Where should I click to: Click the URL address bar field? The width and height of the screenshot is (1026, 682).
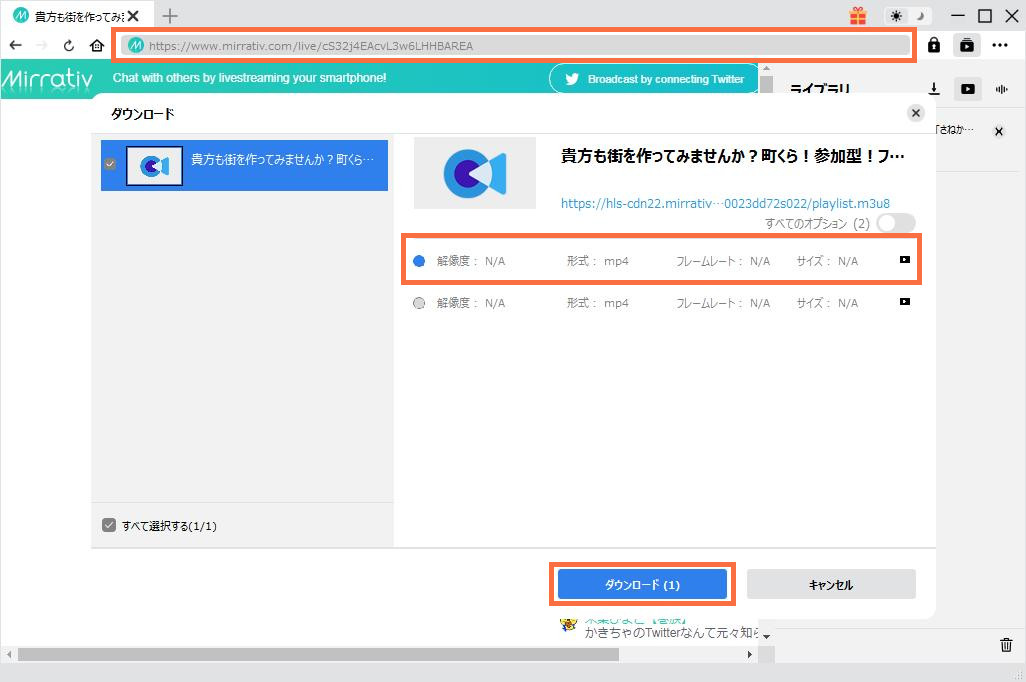pyautogui.click(x=516, y=45)
